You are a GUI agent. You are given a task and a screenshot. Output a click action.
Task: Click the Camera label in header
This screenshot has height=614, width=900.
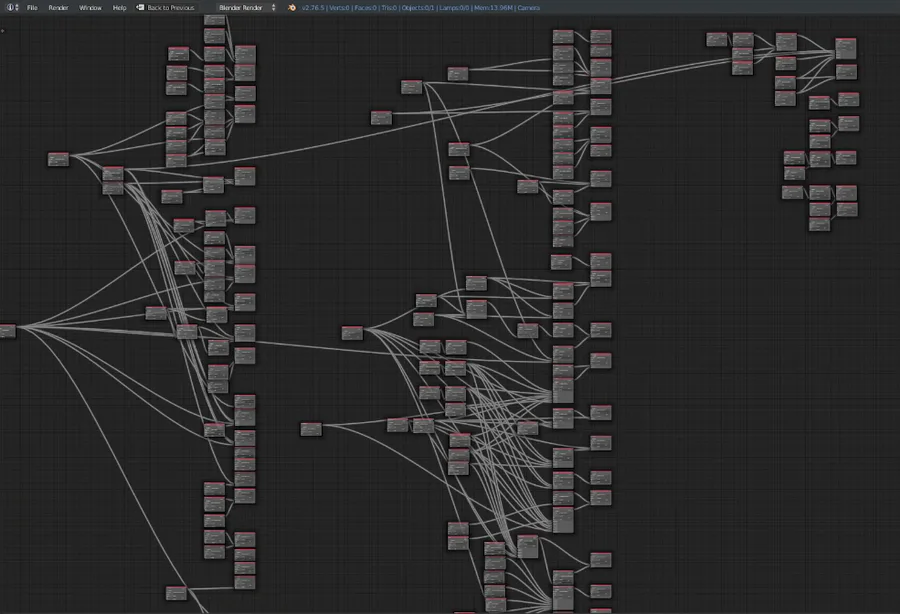point(529,7)
